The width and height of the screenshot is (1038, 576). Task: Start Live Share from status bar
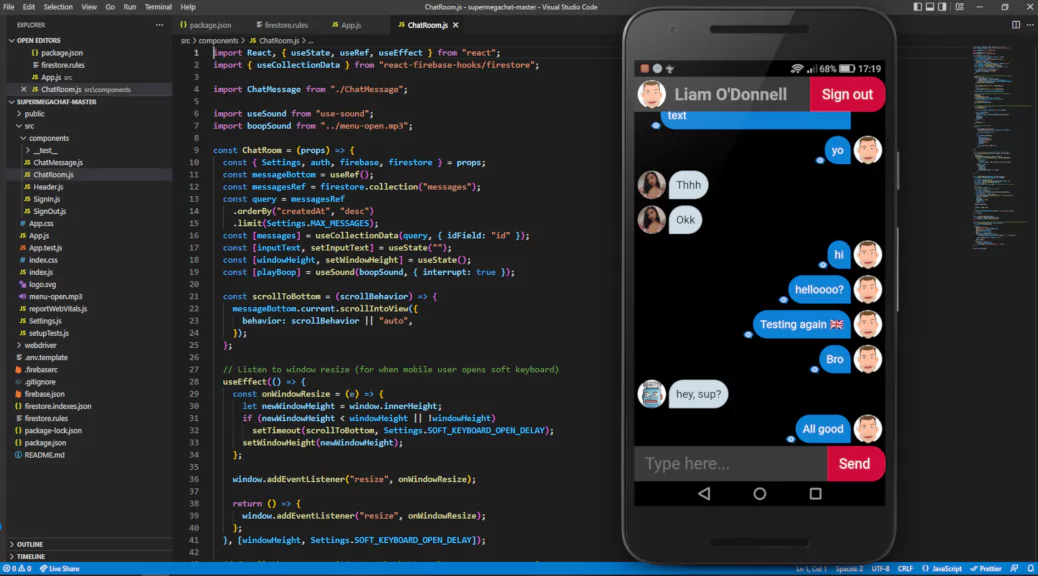[60, 569]
